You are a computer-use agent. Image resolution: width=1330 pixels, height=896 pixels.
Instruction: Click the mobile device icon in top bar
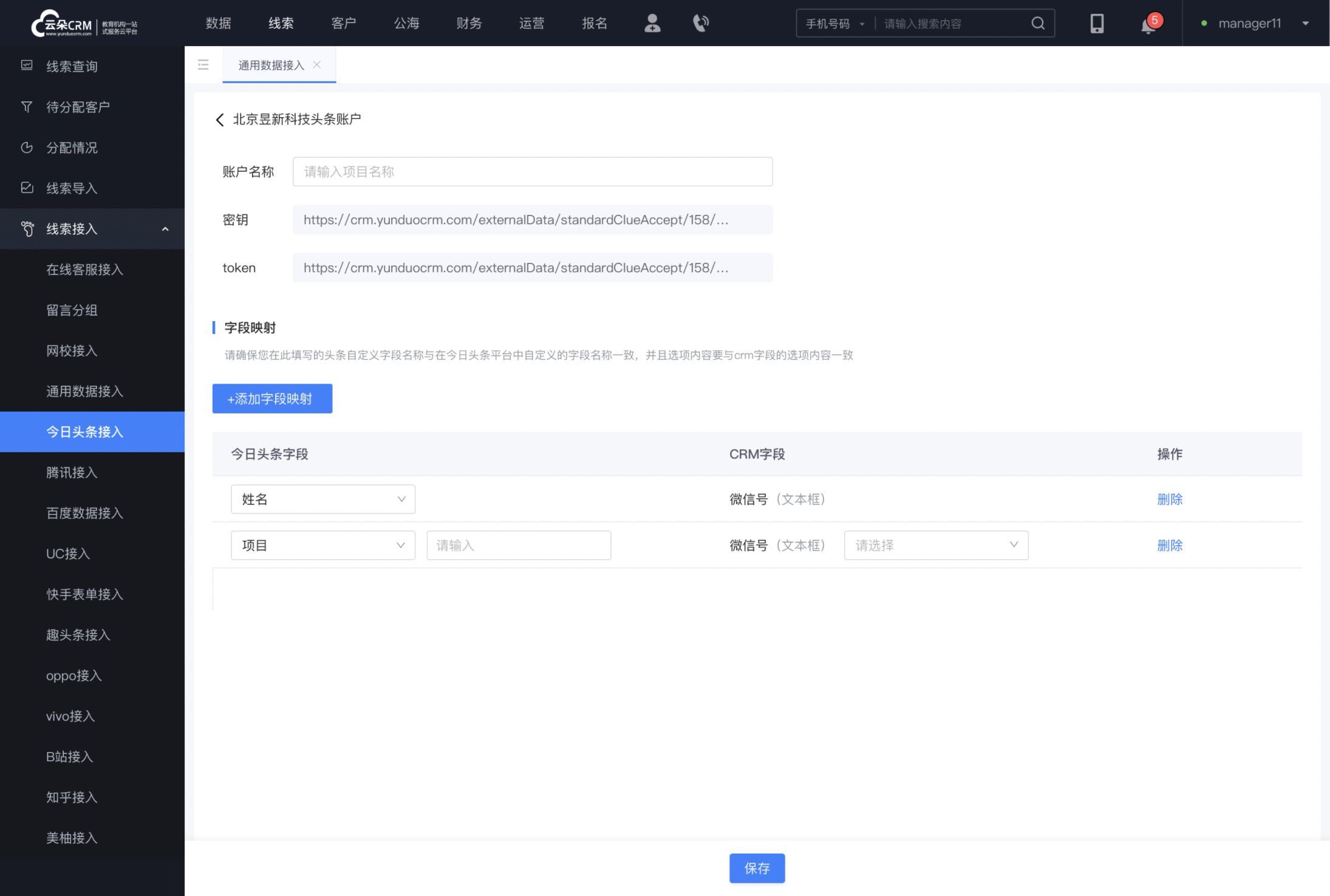tap(1097, 22)
